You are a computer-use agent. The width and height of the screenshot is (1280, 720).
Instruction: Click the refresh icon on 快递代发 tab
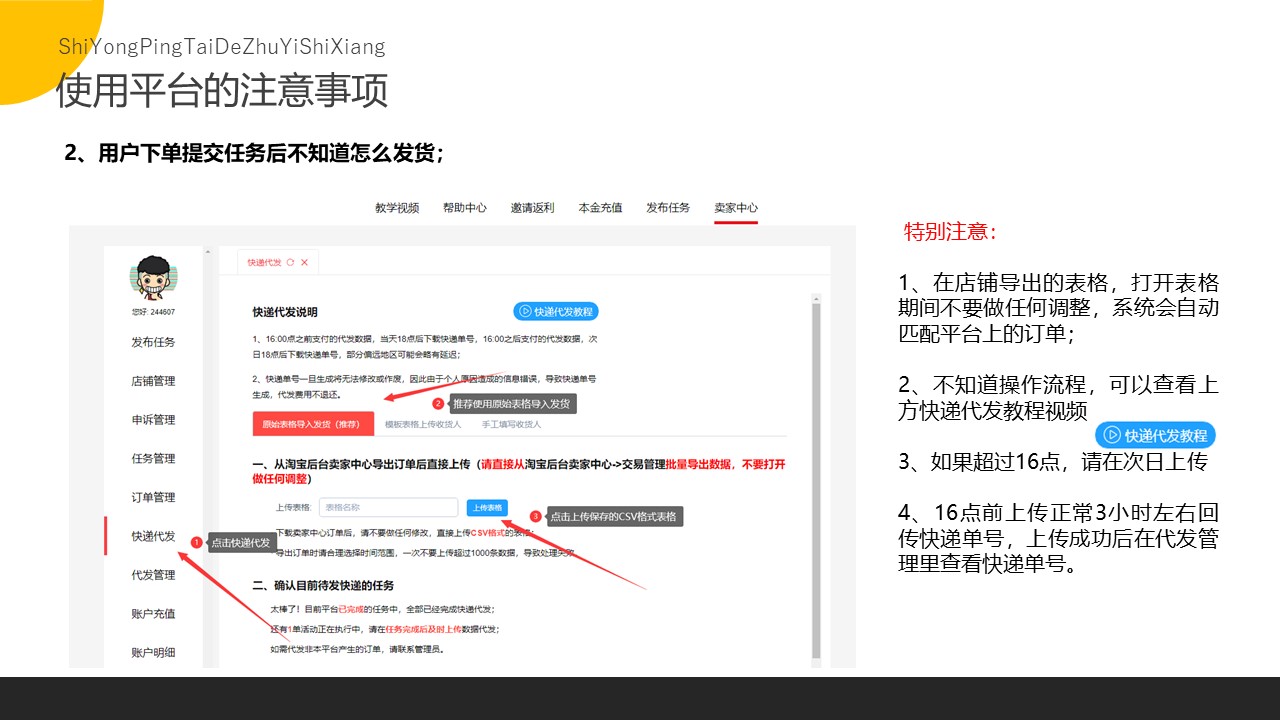click(x=290, y=262)
